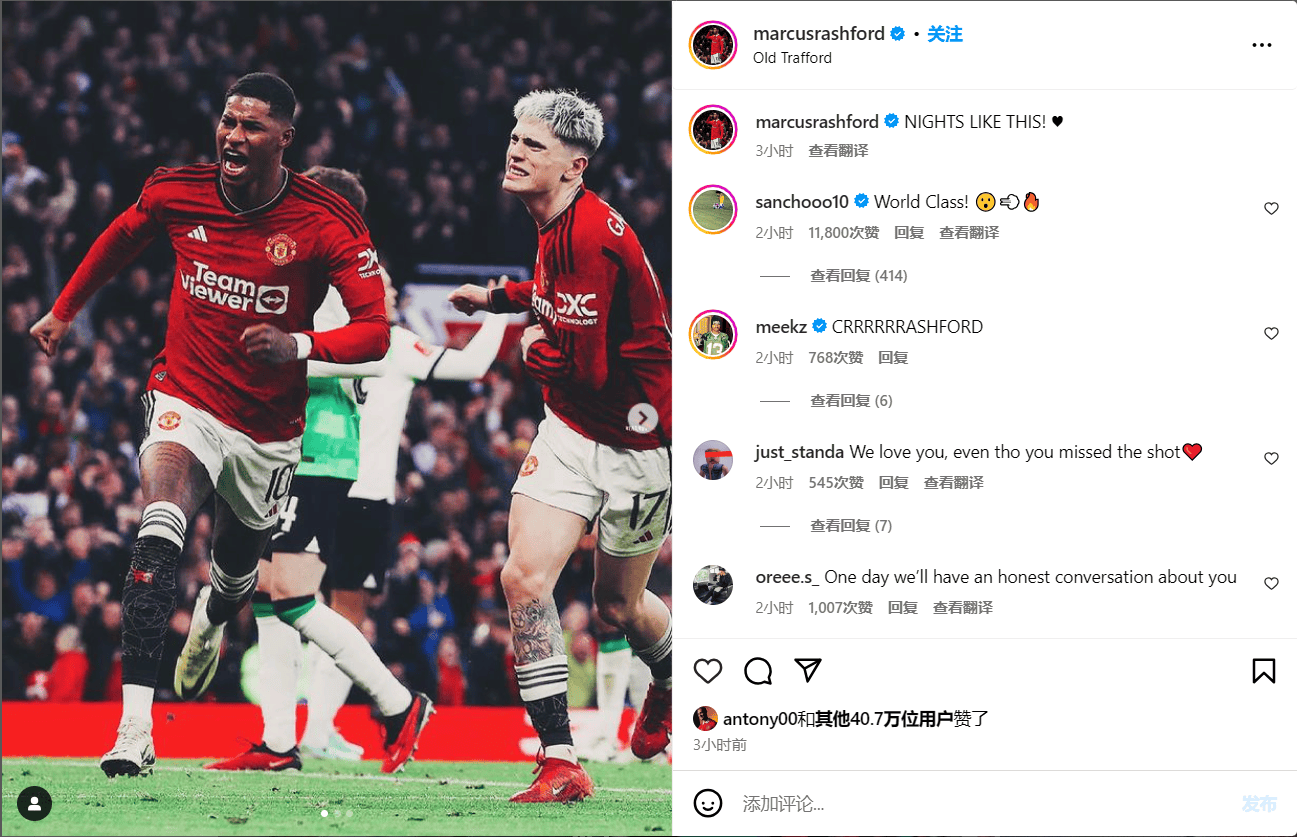
Task: Like the post with the heart icon
Action: (708, 671)
